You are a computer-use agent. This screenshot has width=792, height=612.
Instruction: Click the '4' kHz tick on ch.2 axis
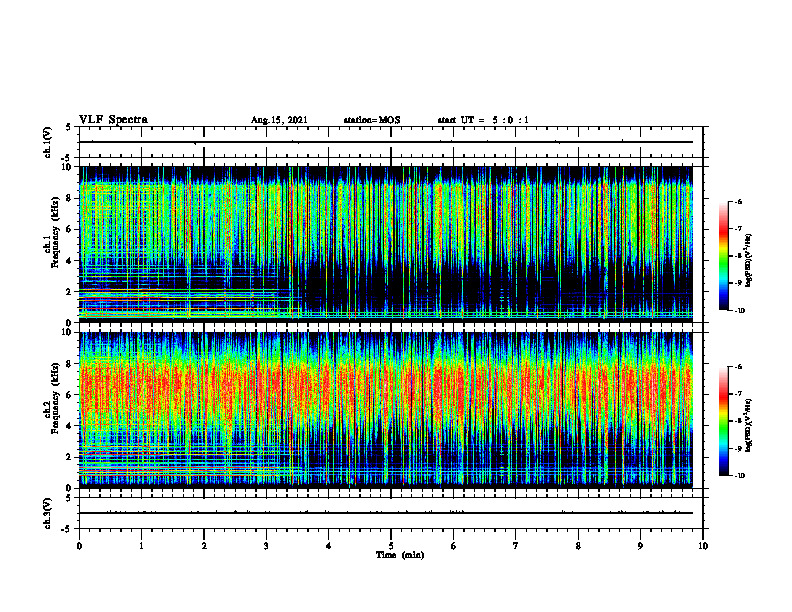click(70, 426)
